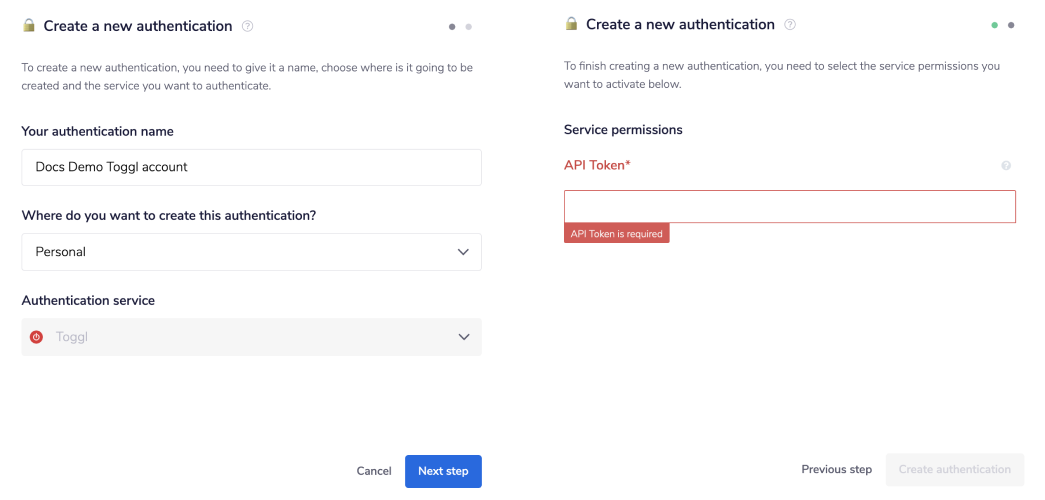
Task: Open the help icon beside the right dialog title
Action: click(790, 25)
